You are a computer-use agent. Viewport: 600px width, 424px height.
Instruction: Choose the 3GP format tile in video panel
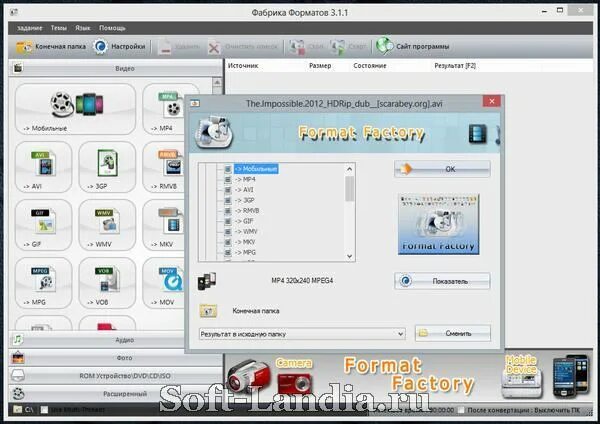click(x=107, y=167)
